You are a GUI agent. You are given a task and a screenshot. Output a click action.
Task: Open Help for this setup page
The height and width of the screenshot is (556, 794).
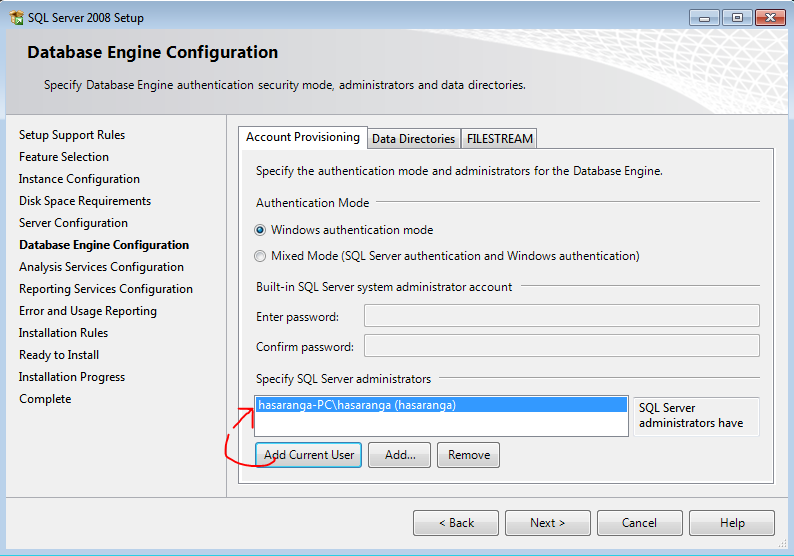pyautogui.click(x=732, y=523)
